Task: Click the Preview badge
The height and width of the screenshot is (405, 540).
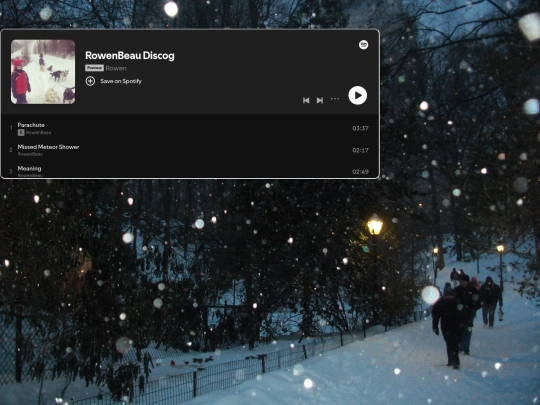Action: point(94,68)
